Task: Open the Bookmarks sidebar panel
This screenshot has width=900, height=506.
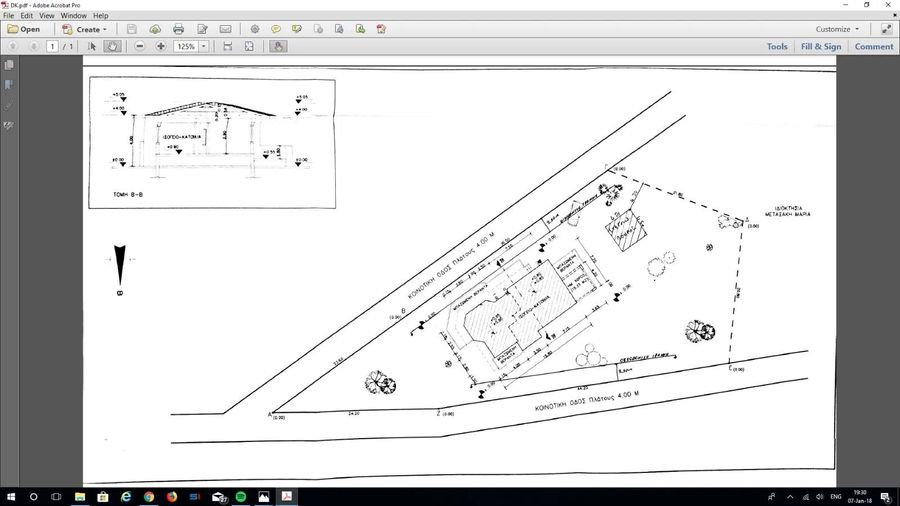Action: pyautogui.click(x=9, y=85)
